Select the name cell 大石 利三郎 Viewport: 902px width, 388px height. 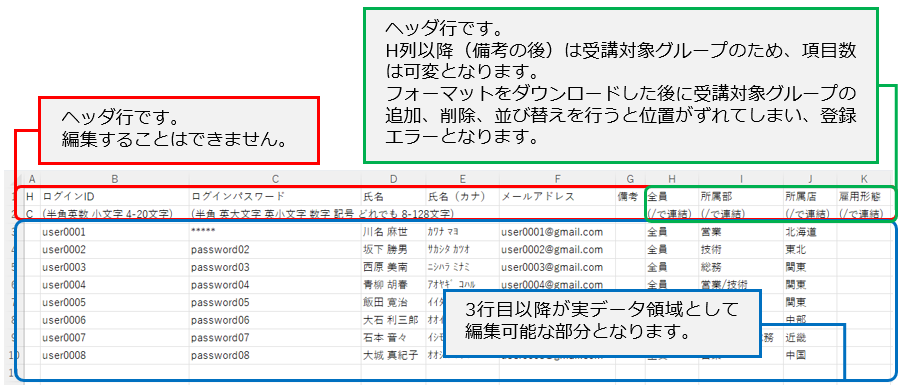point(393,320)
